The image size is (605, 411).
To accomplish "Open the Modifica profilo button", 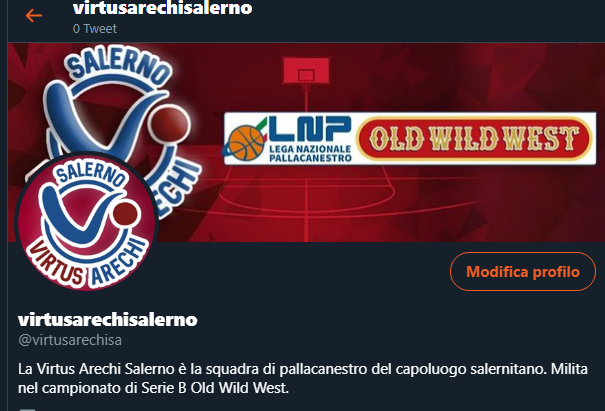I will tap(523, 271).
